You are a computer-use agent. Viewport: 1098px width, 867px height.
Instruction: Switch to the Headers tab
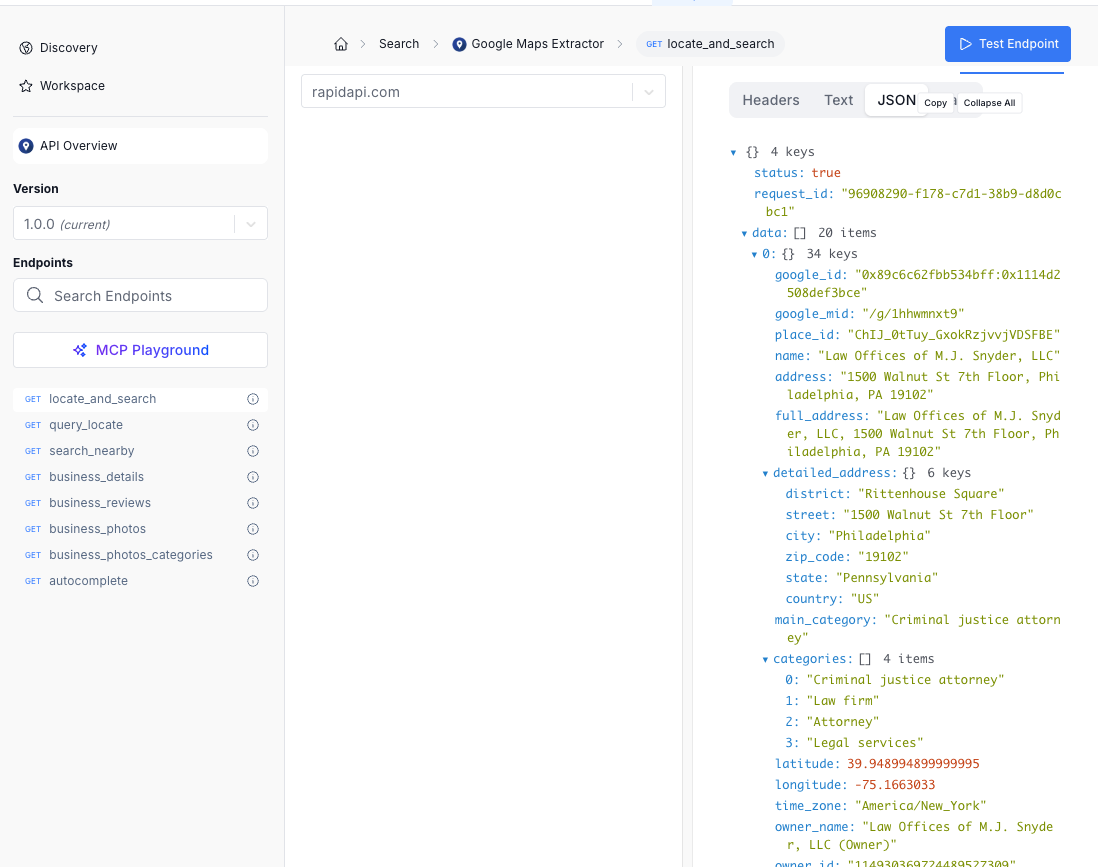[x=770, y=100]
